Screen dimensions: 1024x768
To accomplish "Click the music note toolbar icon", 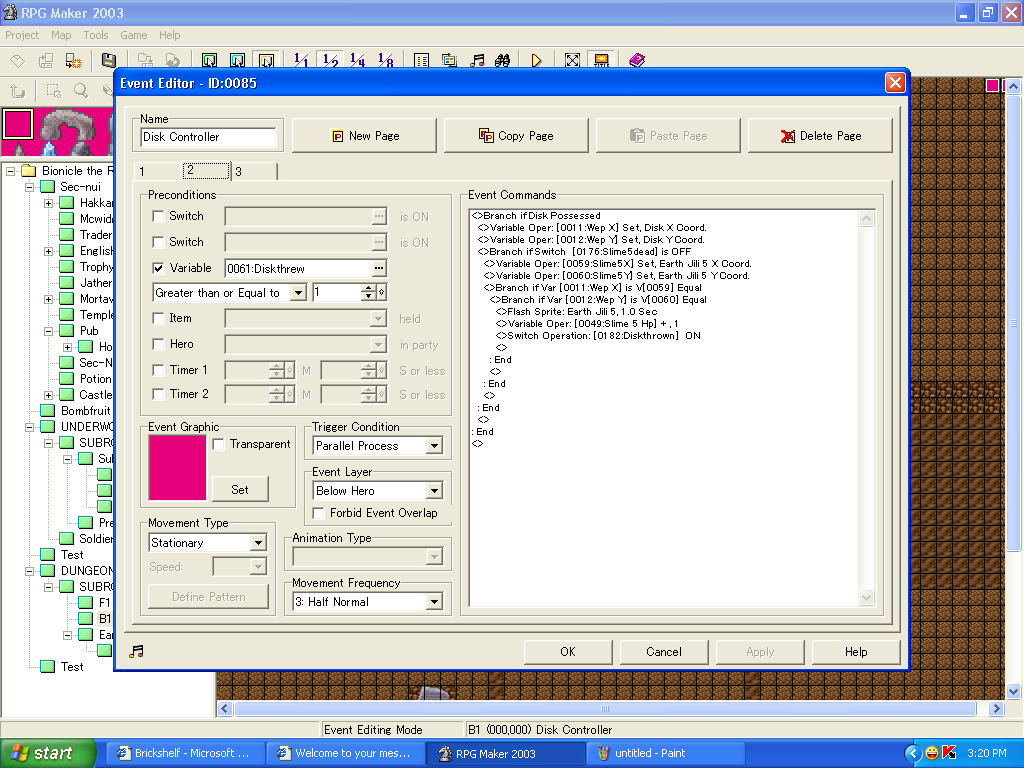I will [478, 61].
